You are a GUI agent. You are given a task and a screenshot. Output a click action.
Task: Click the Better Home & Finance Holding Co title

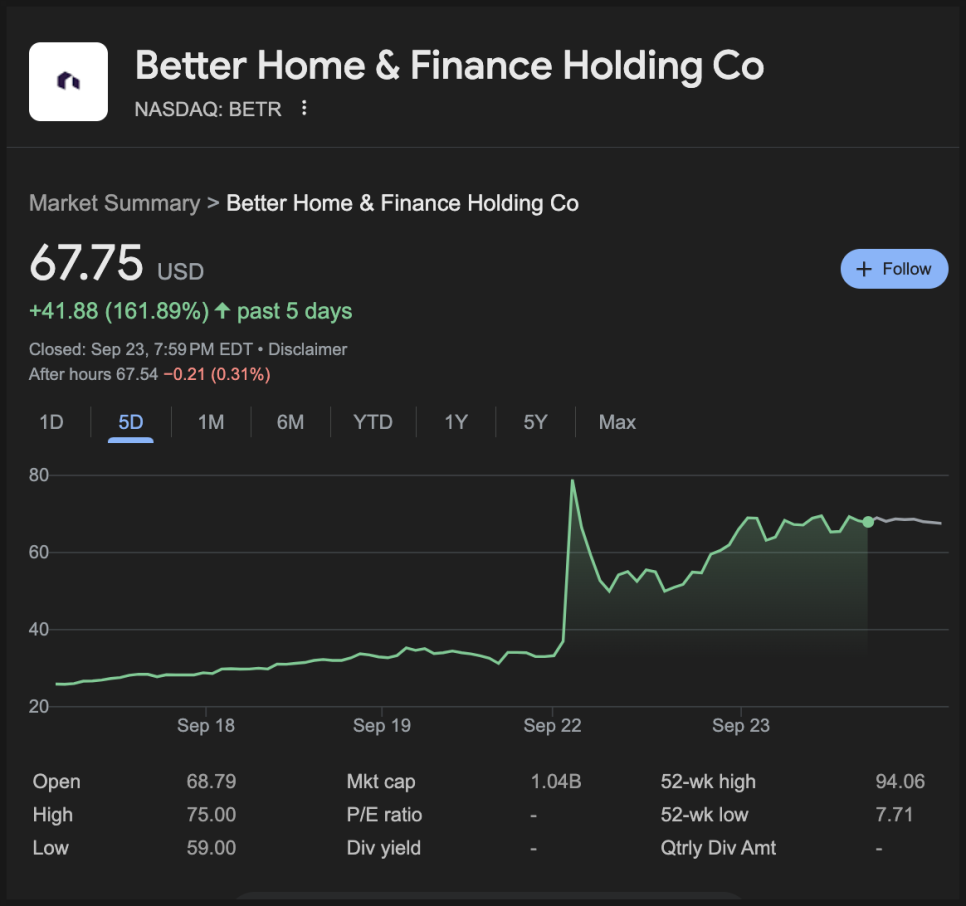pos(450,66)
